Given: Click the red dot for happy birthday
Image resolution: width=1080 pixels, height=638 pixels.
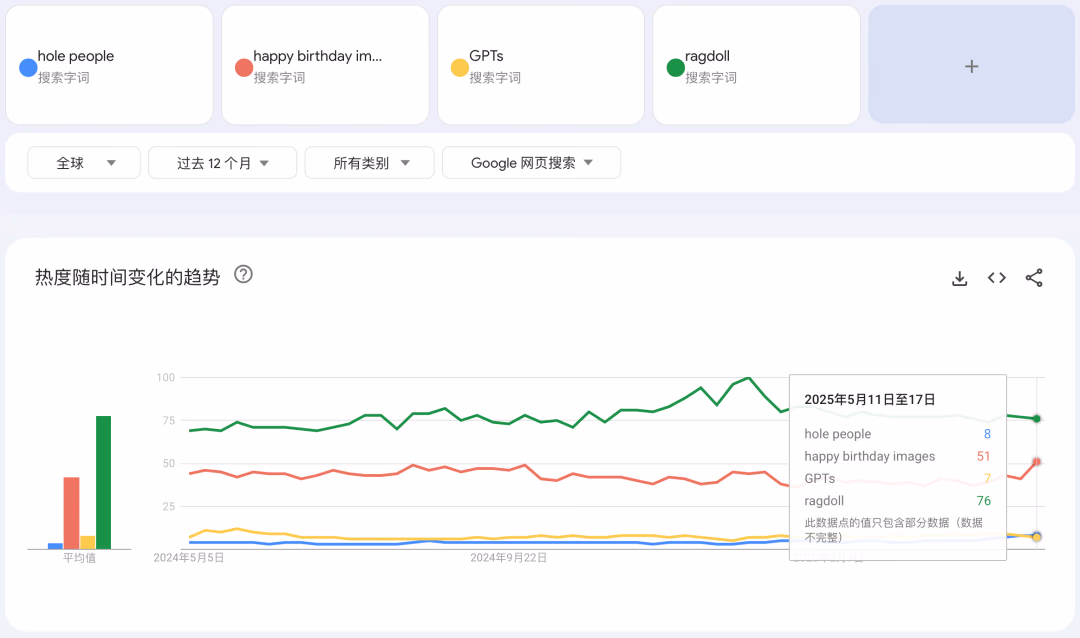Looking at the screenshot, I should [244, 68].
